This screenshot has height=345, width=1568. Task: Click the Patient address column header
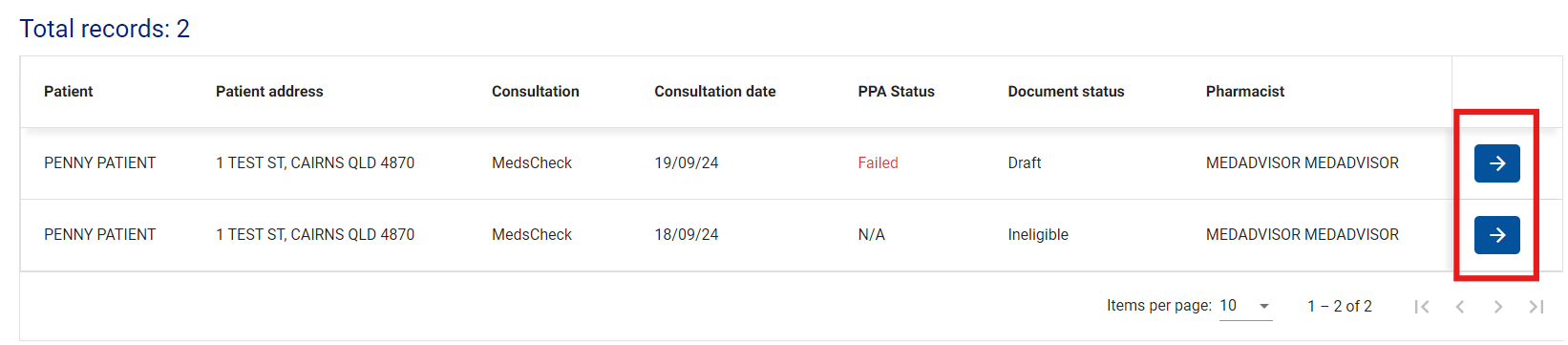point(269,92)
